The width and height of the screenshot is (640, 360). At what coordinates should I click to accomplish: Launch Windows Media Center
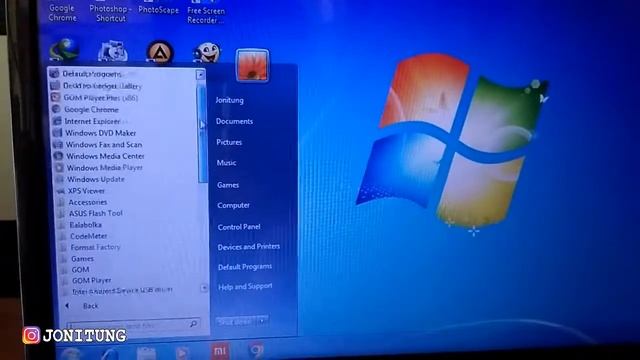[x=105, y=156]
